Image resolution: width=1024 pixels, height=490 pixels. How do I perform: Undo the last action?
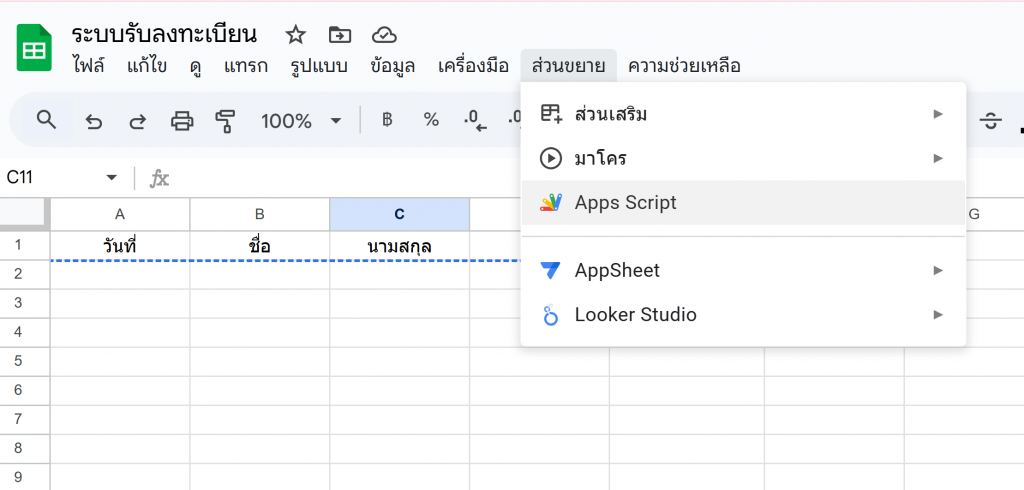click(94, 121)
